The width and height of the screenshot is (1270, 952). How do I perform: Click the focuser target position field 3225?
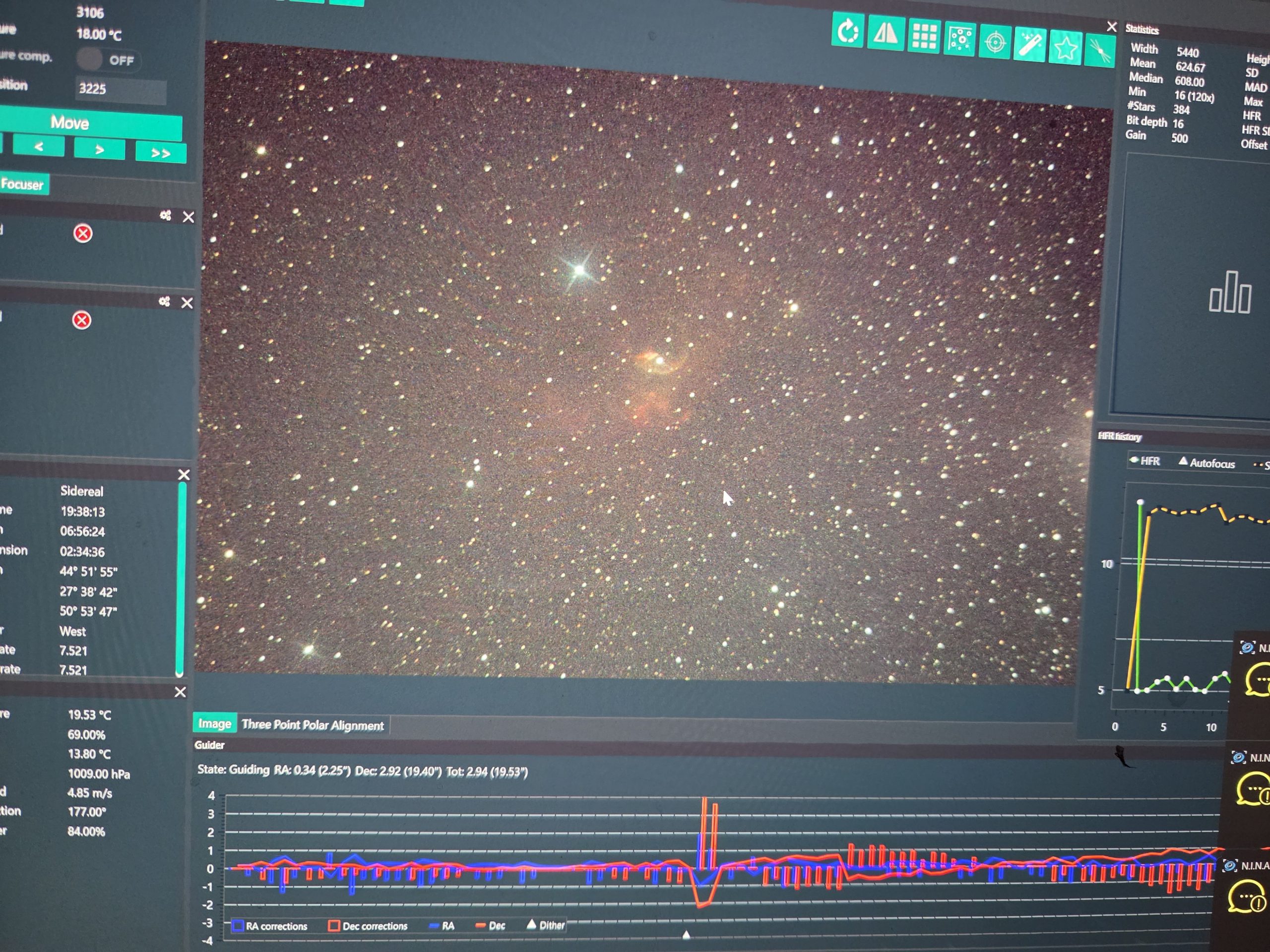(x=121, y=90)
